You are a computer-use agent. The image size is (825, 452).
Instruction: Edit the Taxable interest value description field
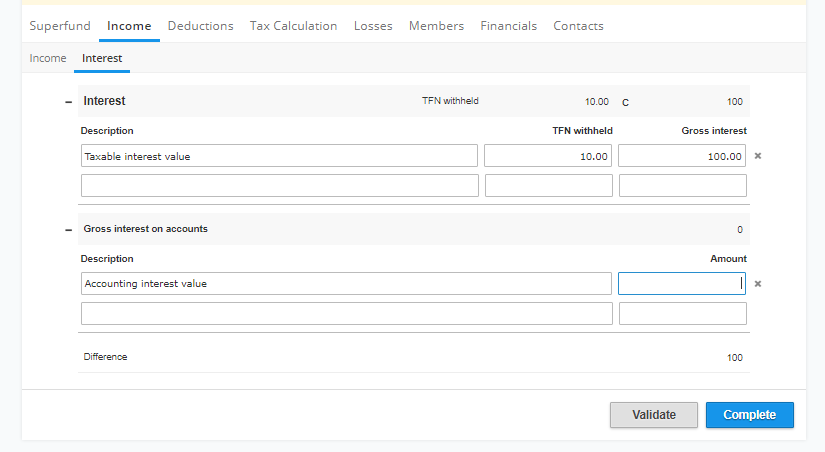[x=279, y=156]
